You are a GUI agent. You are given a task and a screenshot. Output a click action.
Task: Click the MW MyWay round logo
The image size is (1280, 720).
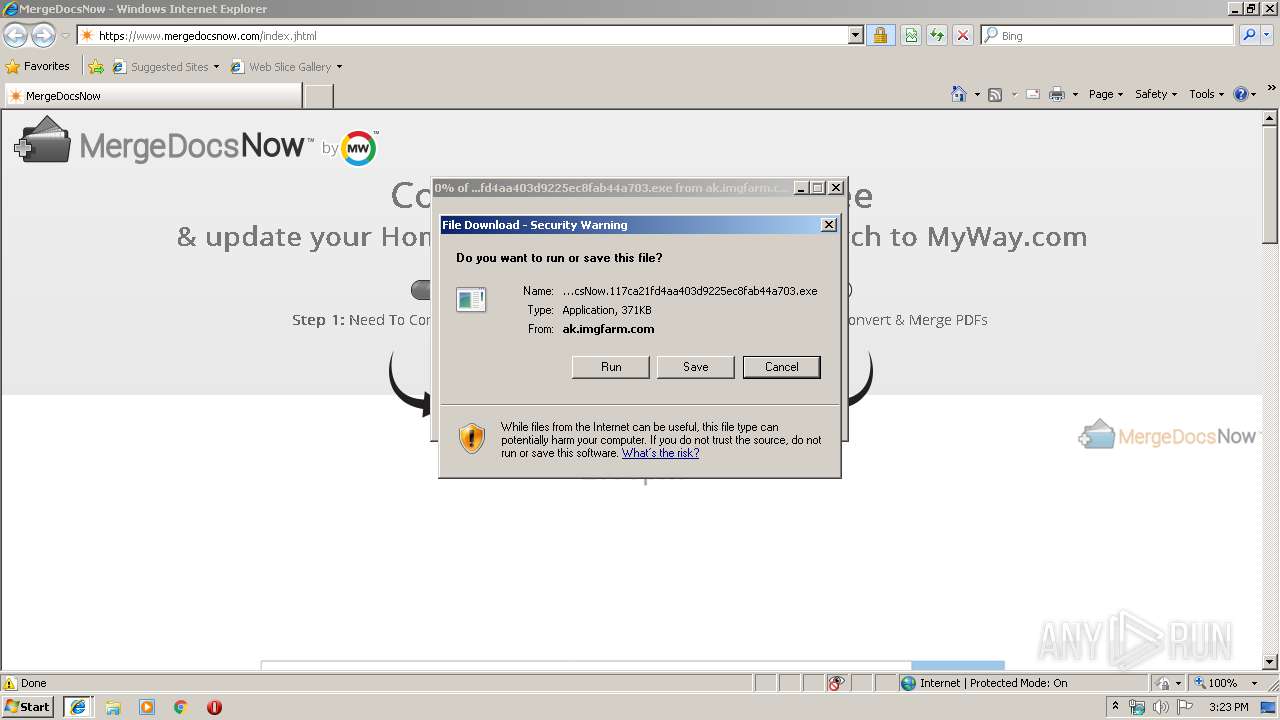point(359,148)
